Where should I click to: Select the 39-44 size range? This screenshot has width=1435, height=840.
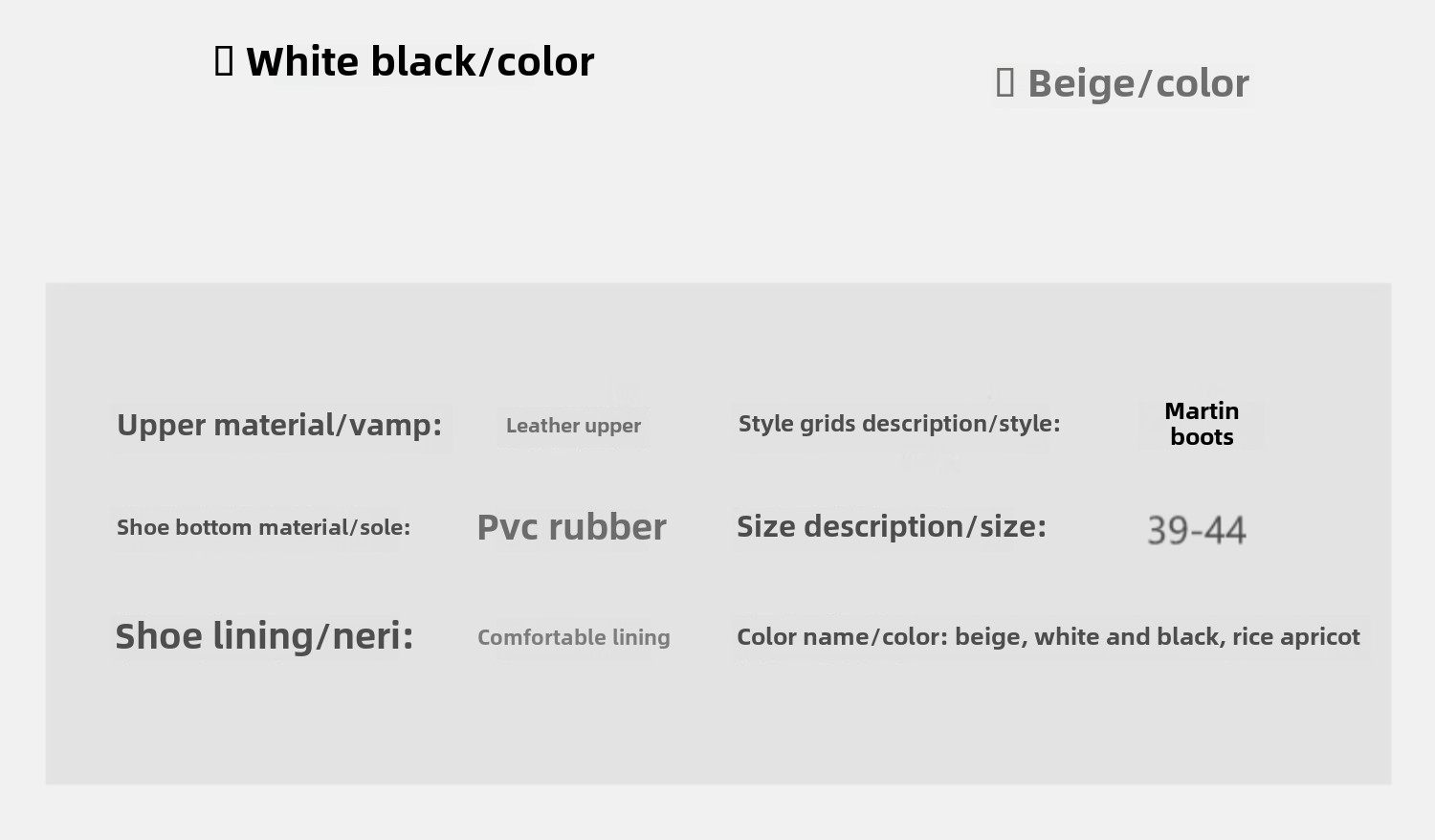(1196, 530)
